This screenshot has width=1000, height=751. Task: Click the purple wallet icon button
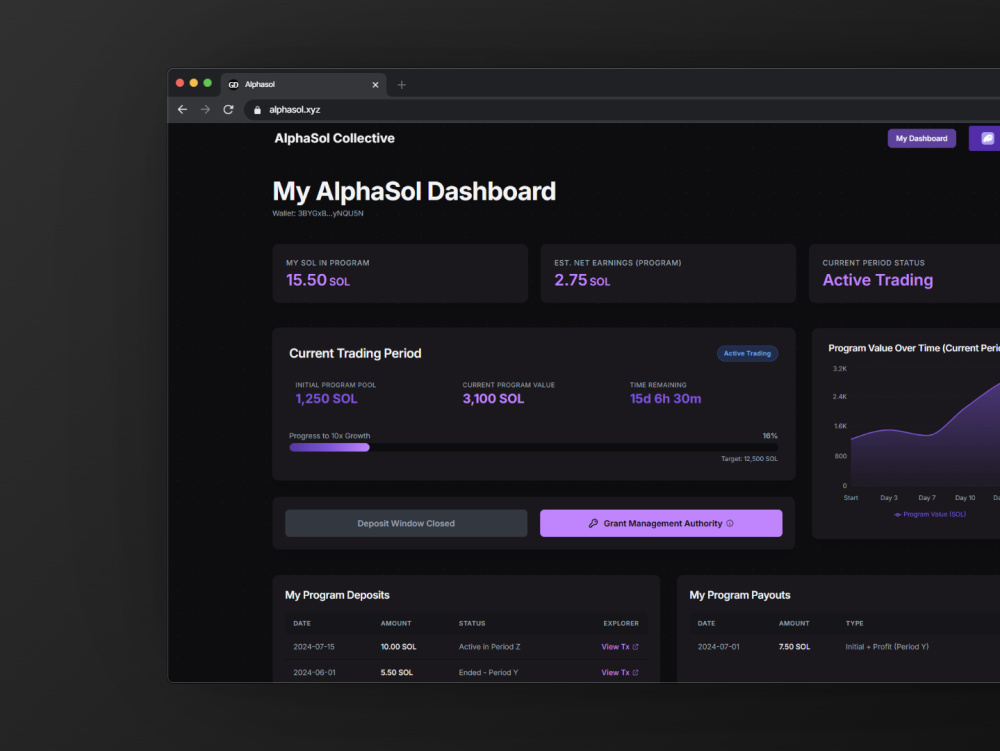point(985,138)
